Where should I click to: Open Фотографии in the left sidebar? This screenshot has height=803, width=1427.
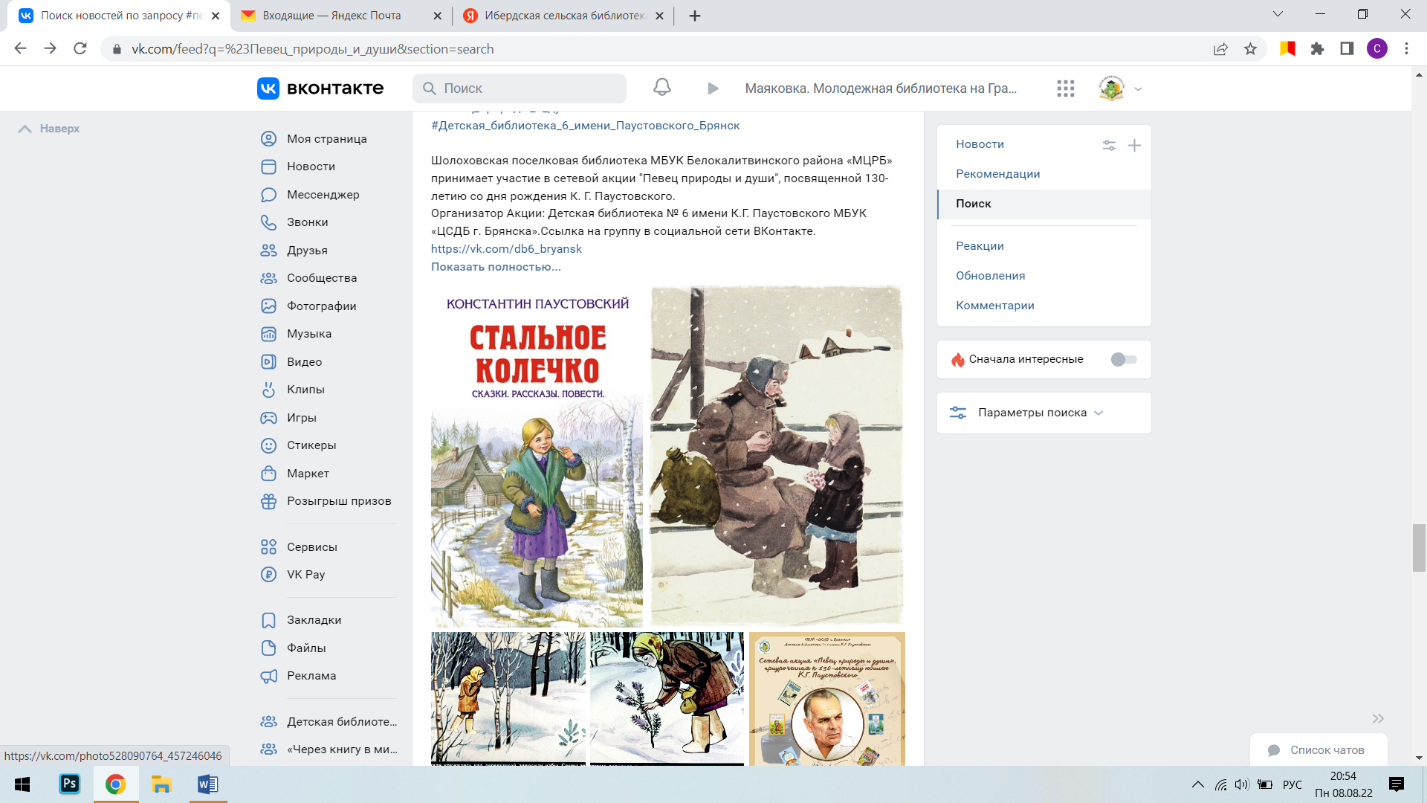[x=322, y=306]
